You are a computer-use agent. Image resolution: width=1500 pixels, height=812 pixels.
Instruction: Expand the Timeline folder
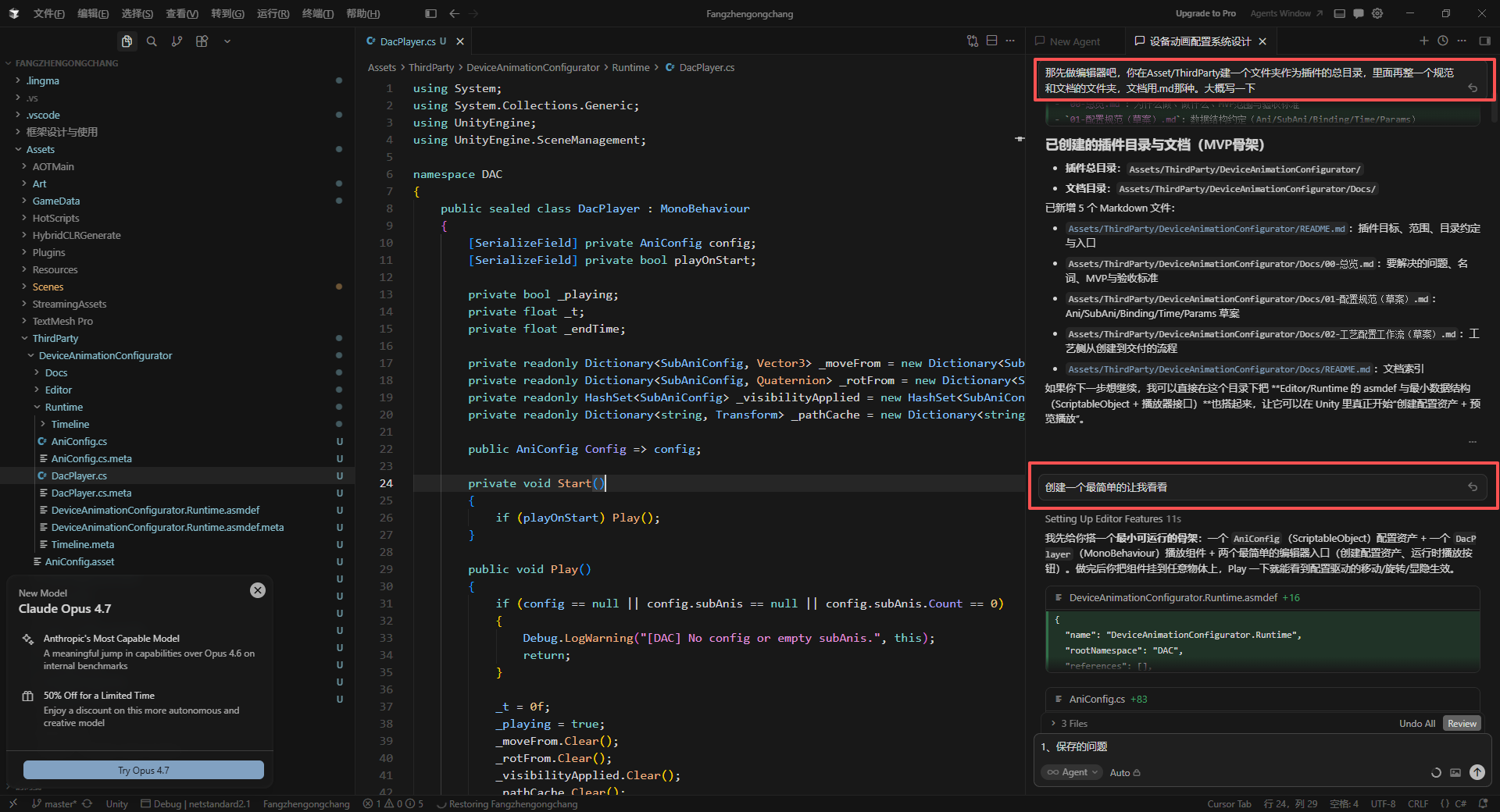(x=70, y=424)
